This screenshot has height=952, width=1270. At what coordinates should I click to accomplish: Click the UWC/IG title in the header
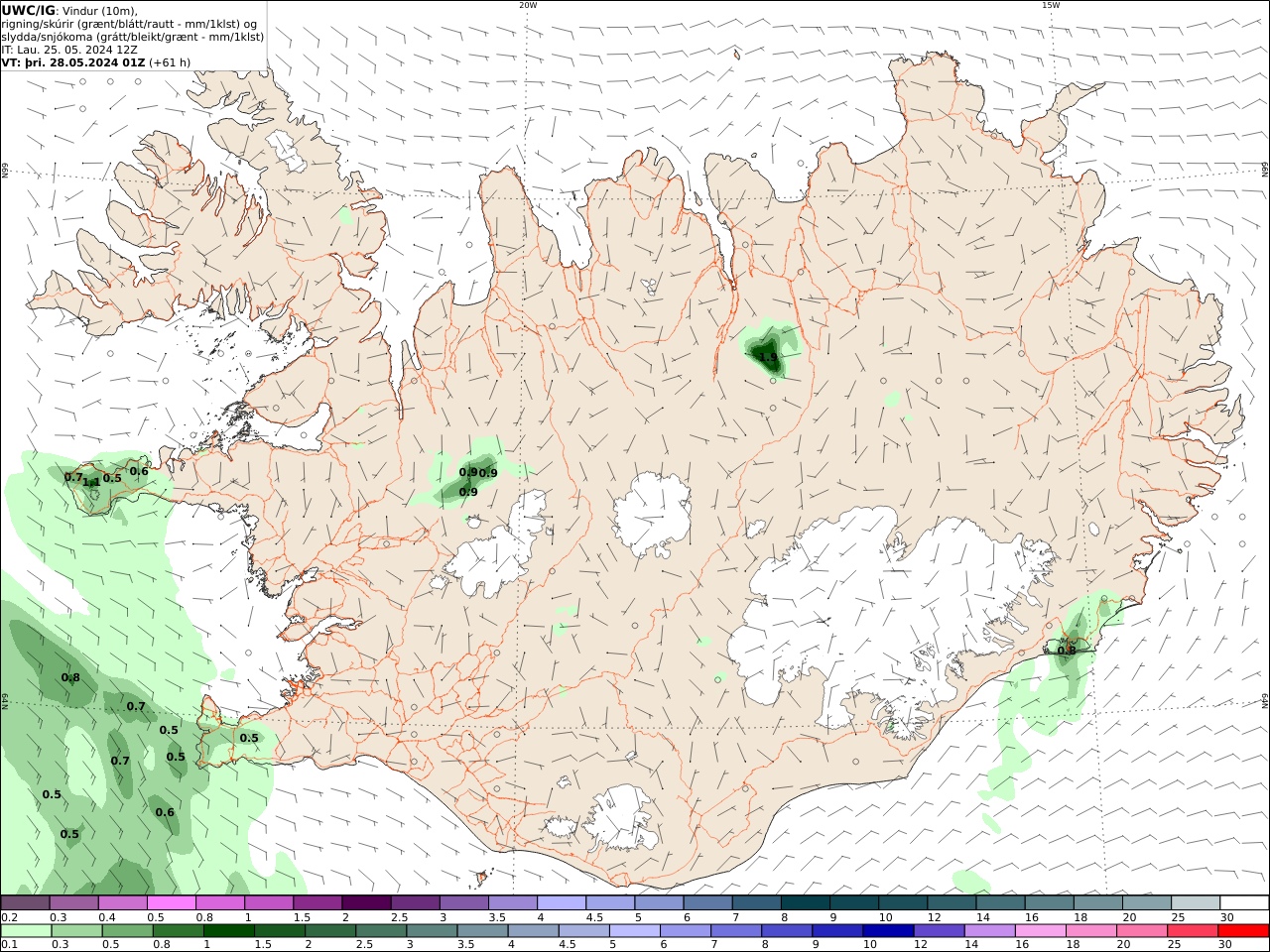(28, 10)
